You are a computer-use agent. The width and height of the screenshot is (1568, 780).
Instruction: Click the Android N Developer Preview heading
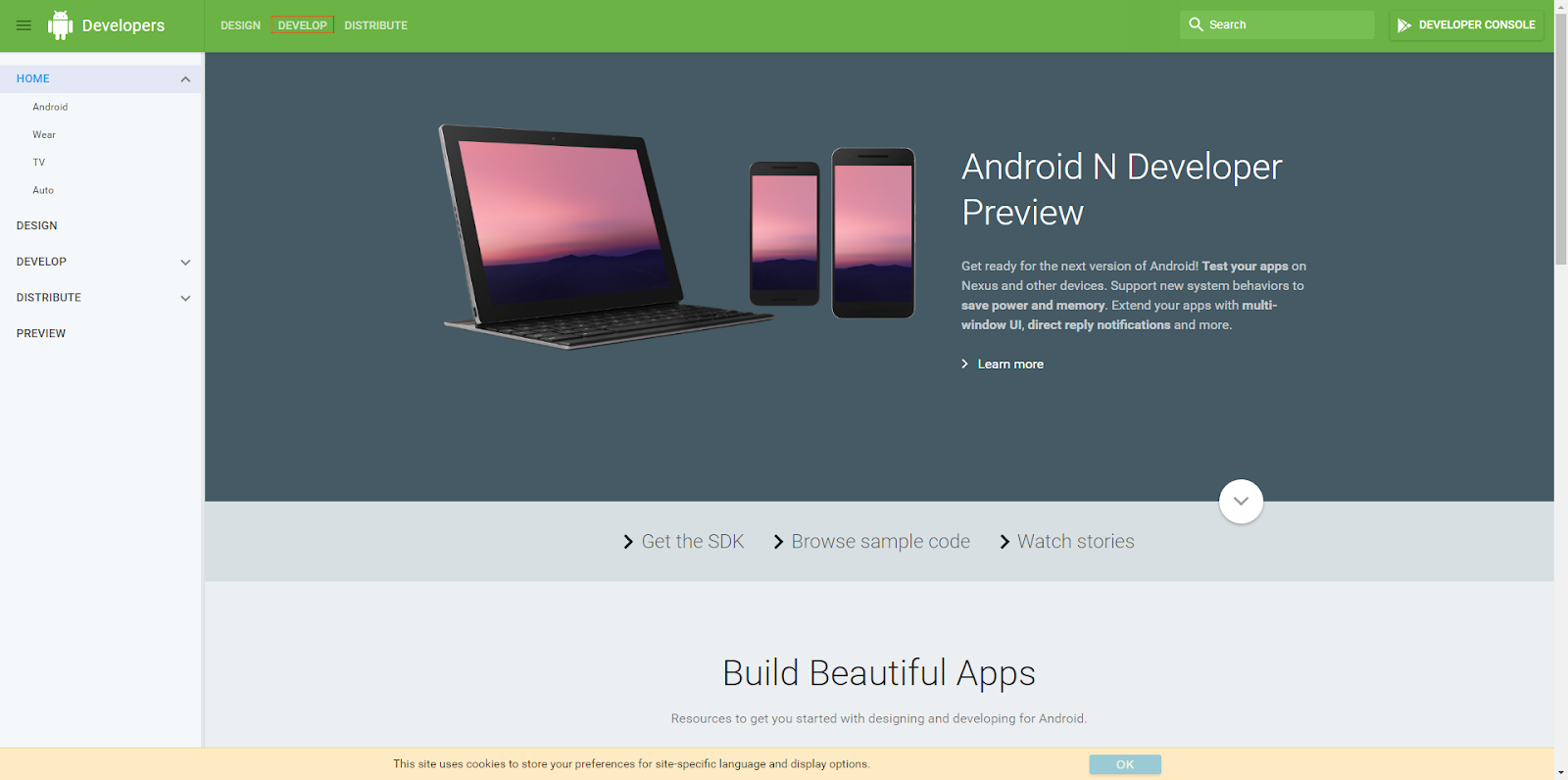(1122, 189)
